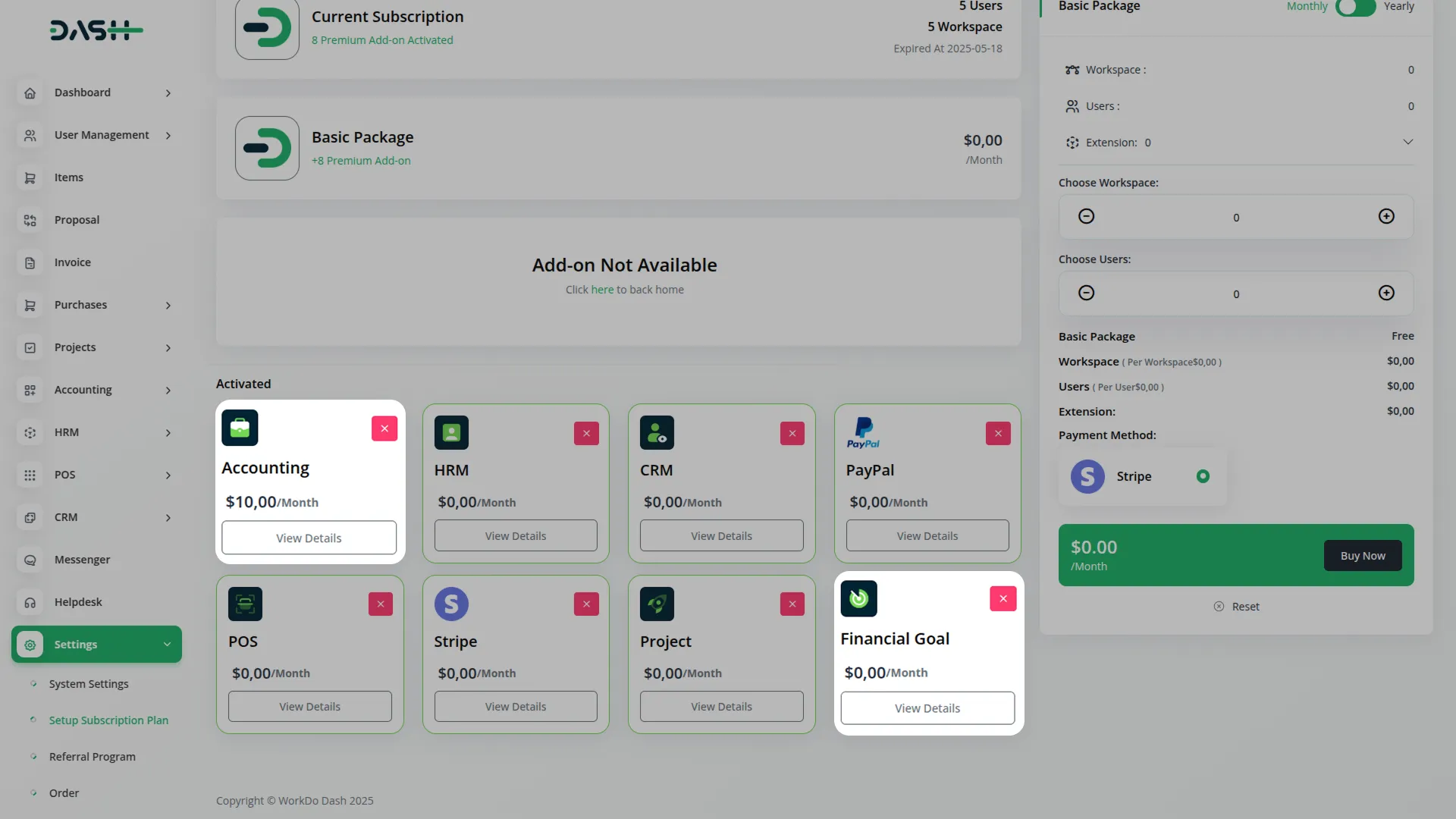Screen dimensions: 1456x819
Task: Click the Messenger sidebar icon
Action: 30,560
